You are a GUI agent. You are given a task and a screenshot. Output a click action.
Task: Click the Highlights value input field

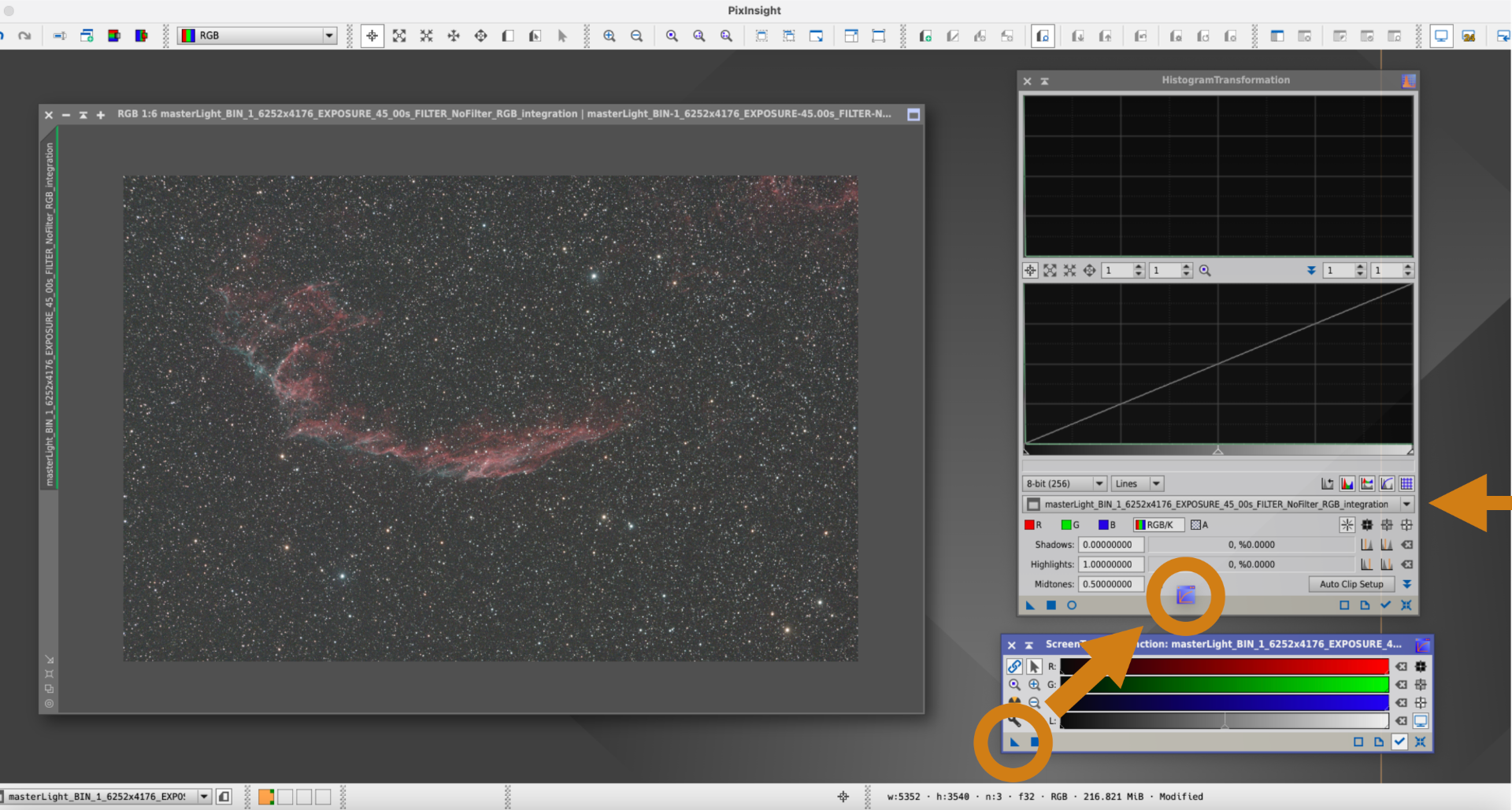pyautogui.click(x=1110, y=564)
